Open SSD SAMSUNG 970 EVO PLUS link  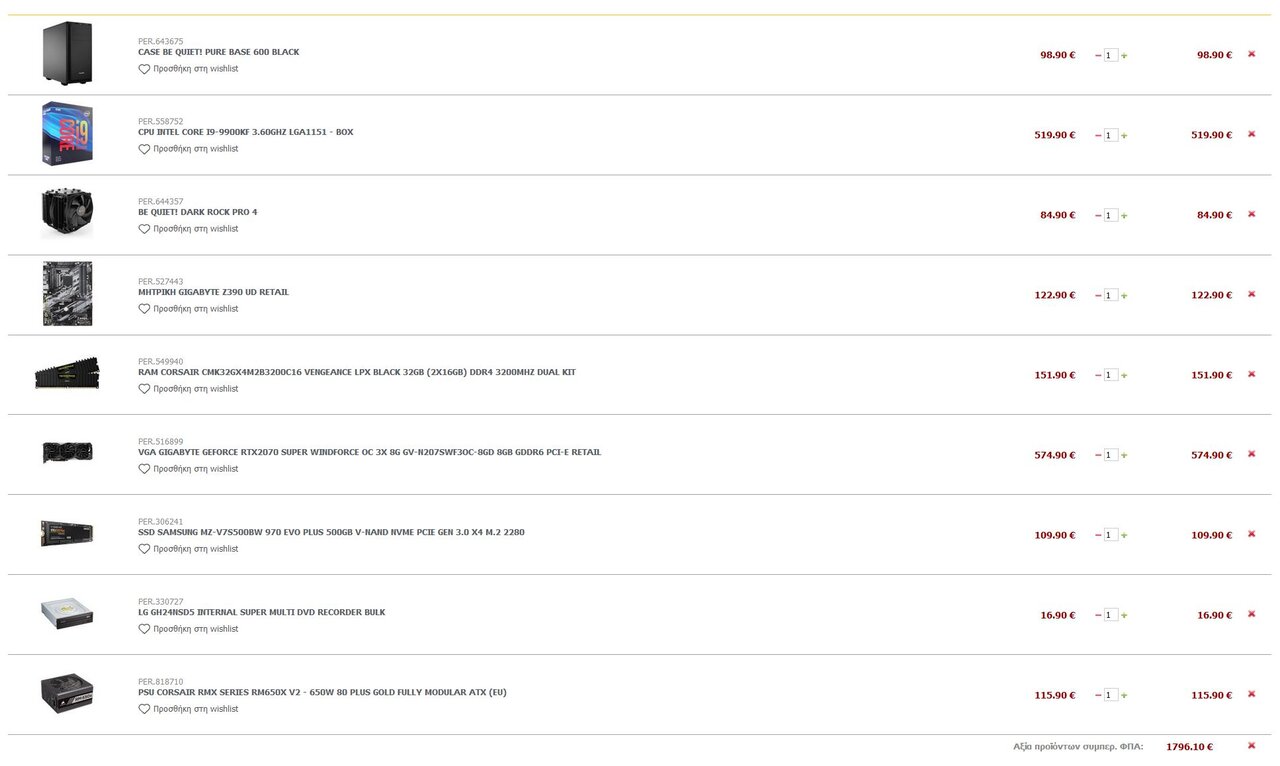(331, 532)
